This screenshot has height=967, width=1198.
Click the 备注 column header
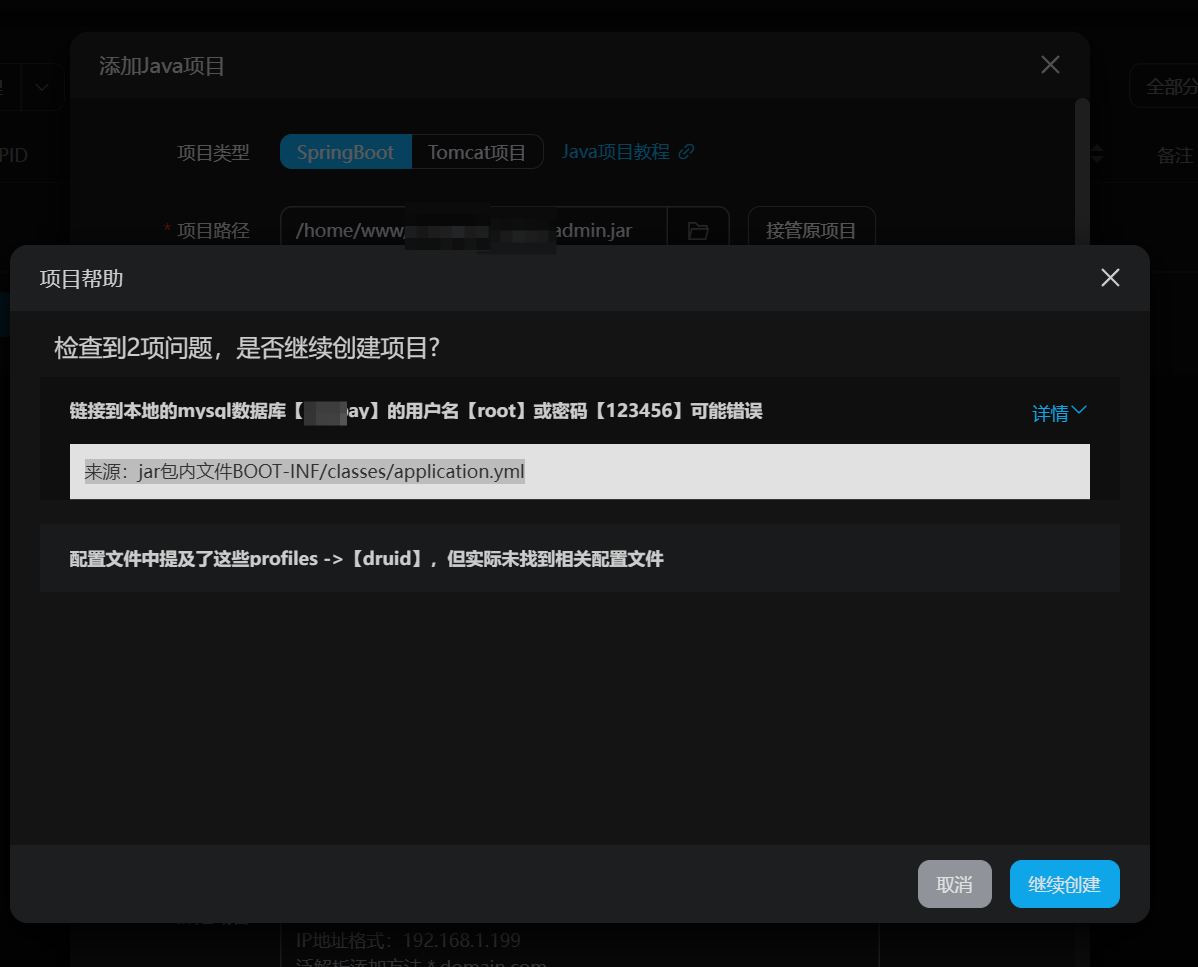[1174, 156]
